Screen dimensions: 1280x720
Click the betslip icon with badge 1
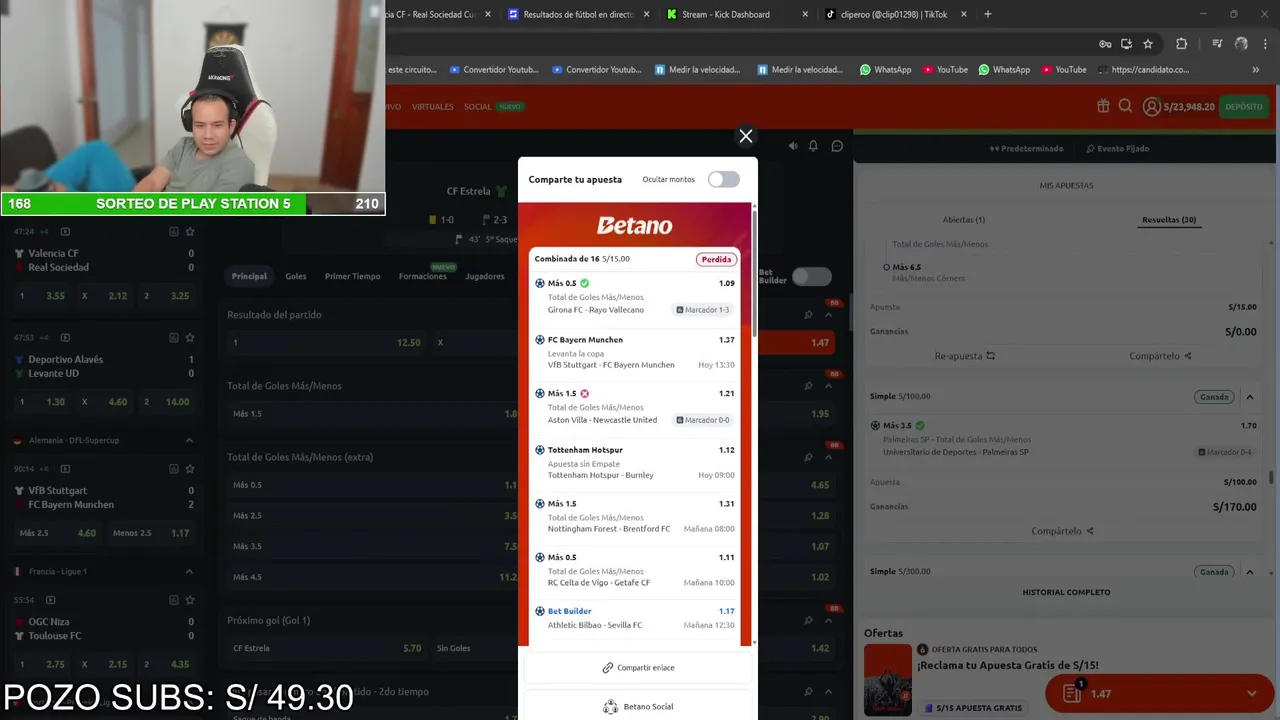coord(1073,693)
